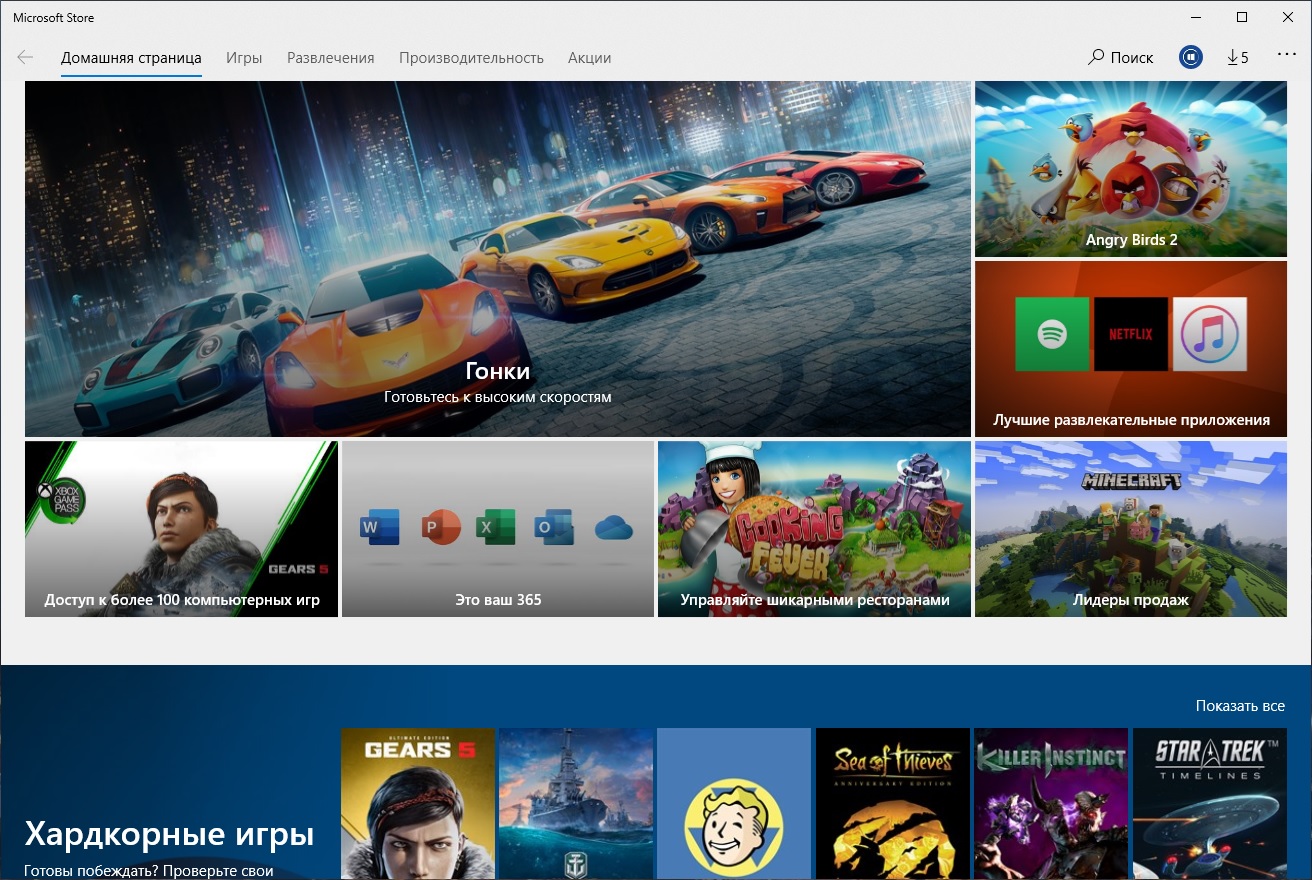Minimize the Microsoft Store window
This screenshot has width=1312, height=880.
coord(1196,17)
